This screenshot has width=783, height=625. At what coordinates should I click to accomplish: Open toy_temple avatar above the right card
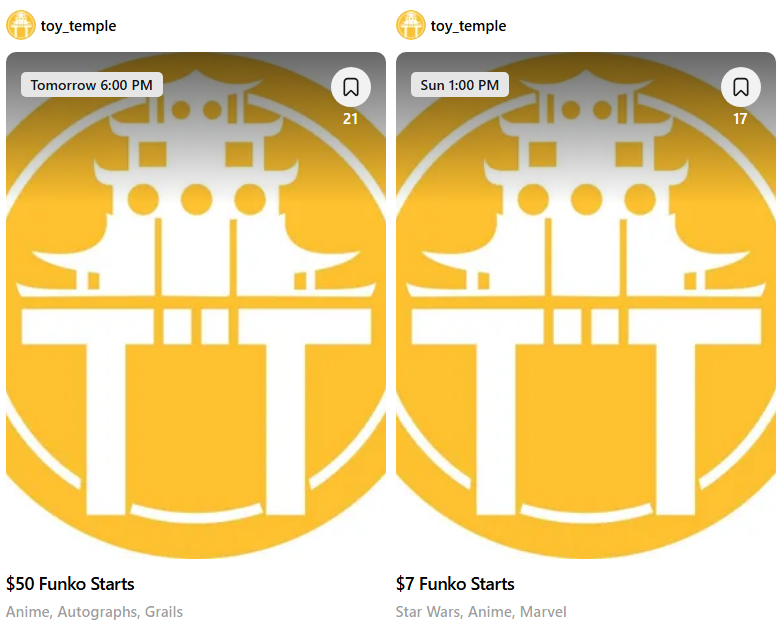click(410, 25)
